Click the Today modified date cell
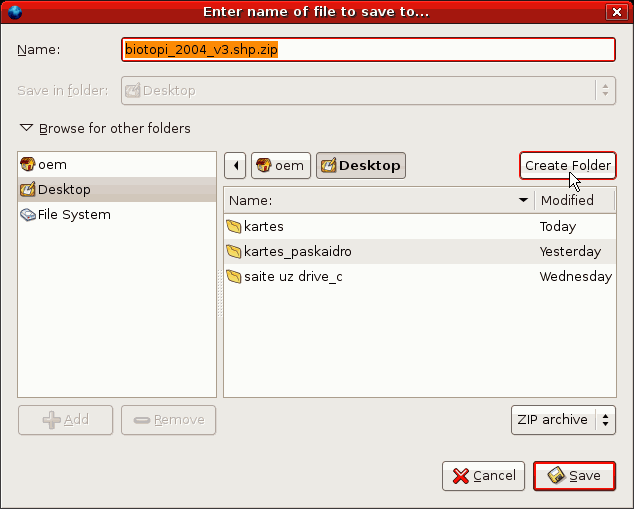634x509 pixels. 558,226
